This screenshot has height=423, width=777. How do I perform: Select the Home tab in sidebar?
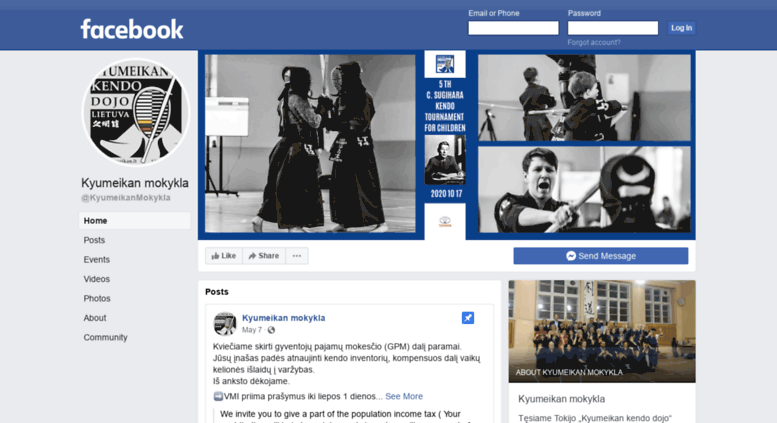(134, 221)
